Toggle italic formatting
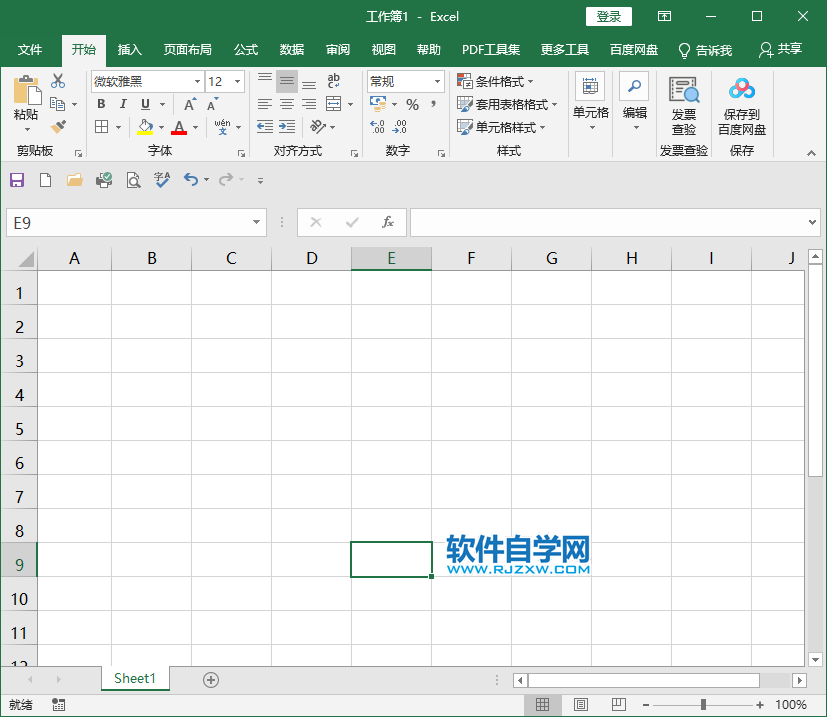 [122, 103]
